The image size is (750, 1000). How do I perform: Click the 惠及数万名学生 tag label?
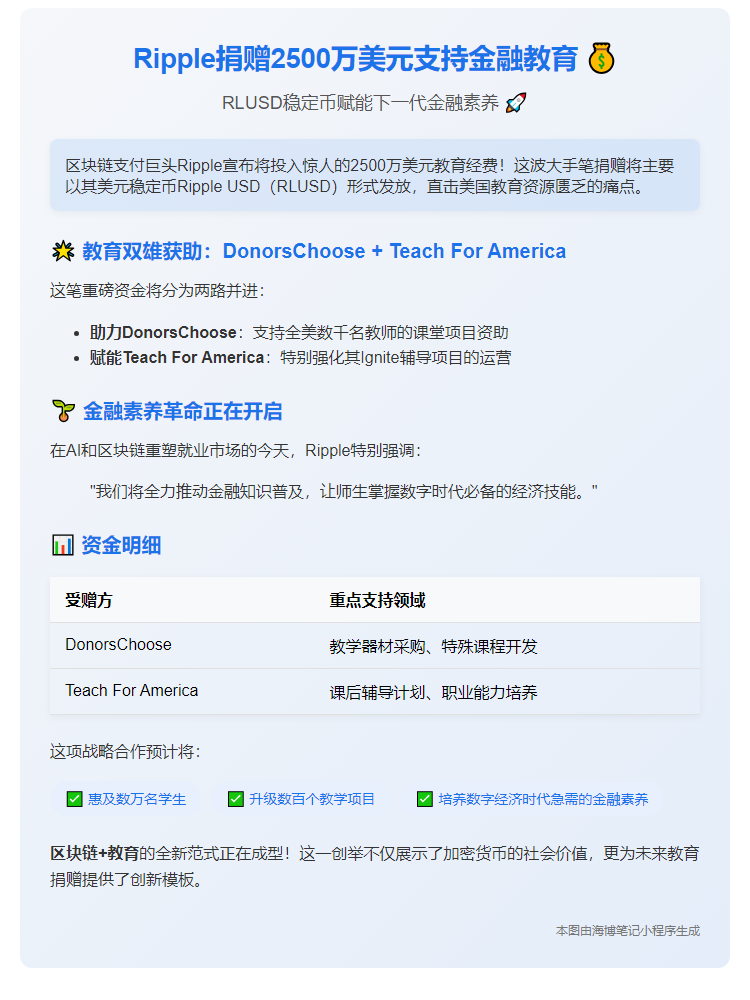click(137, 799)
